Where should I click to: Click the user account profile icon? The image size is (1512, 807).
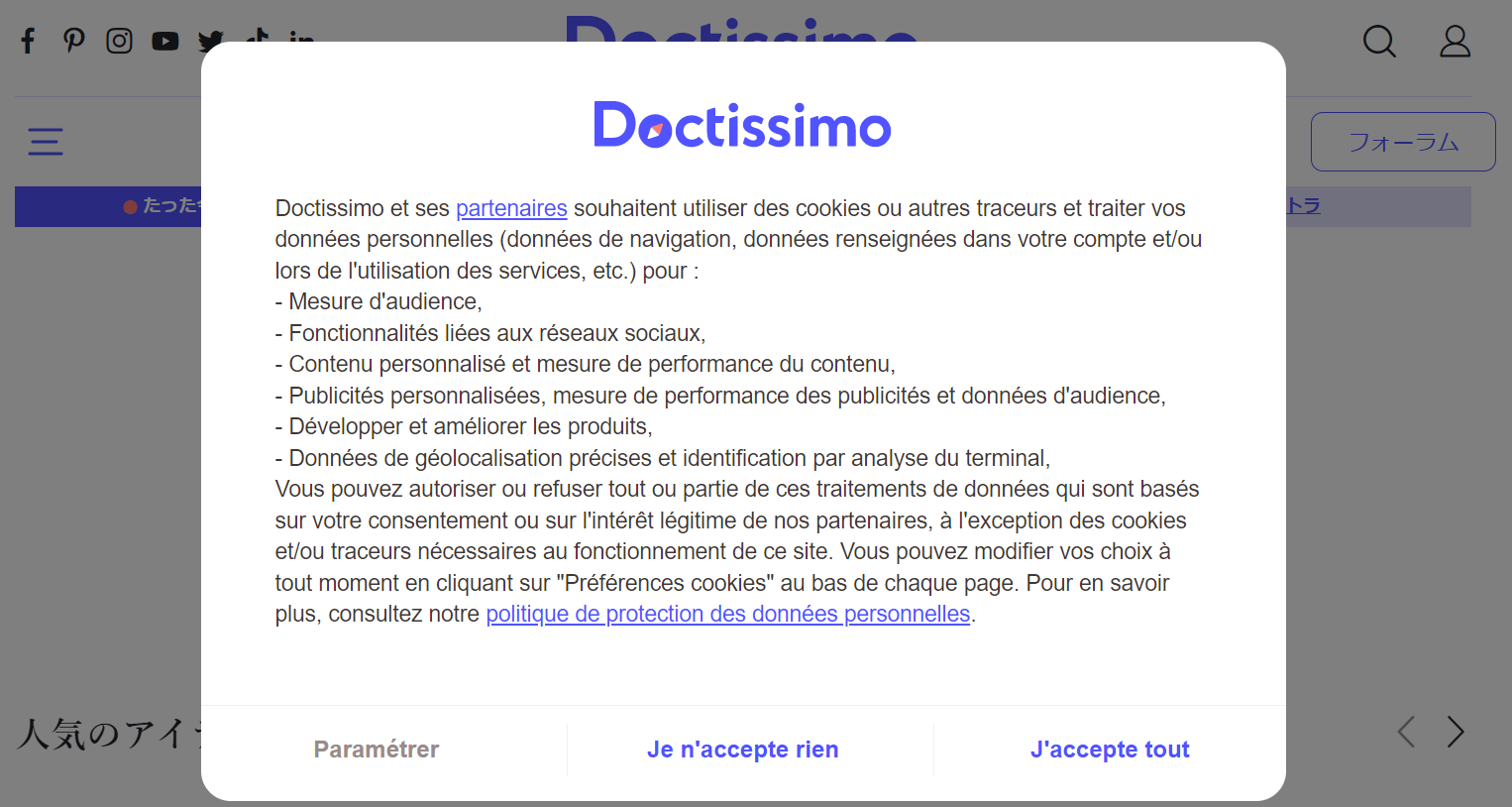[1455, 41]
